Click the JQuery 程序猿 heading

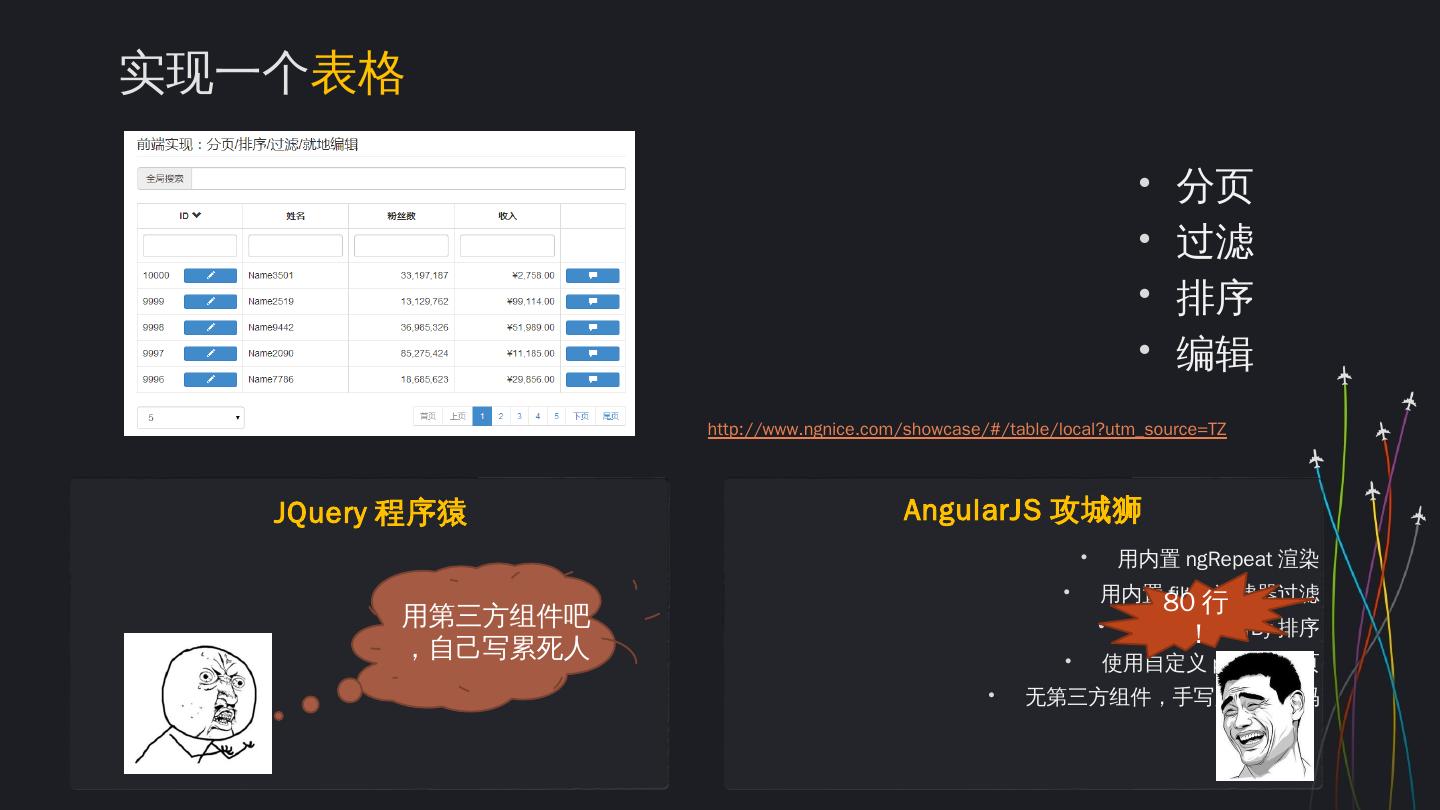click(370, 513)
